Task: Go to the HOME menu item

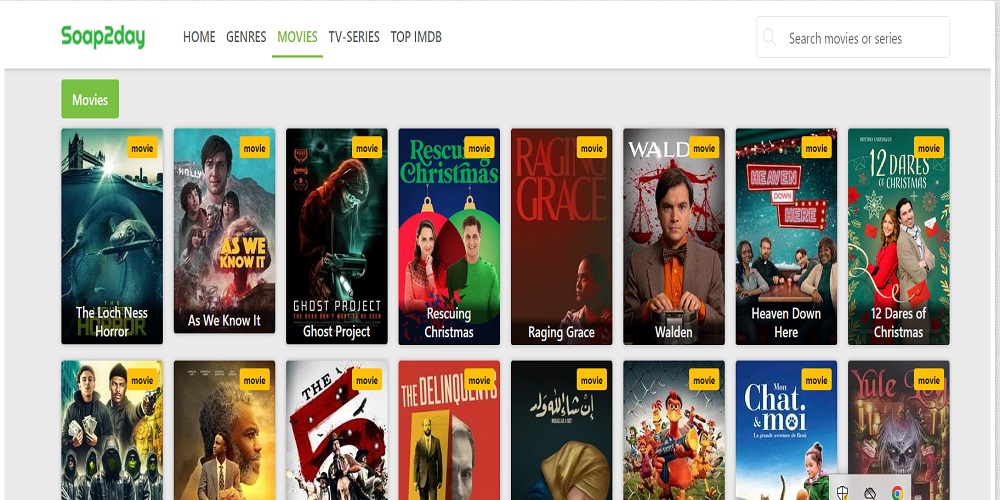Action: [x=199, y=37]
